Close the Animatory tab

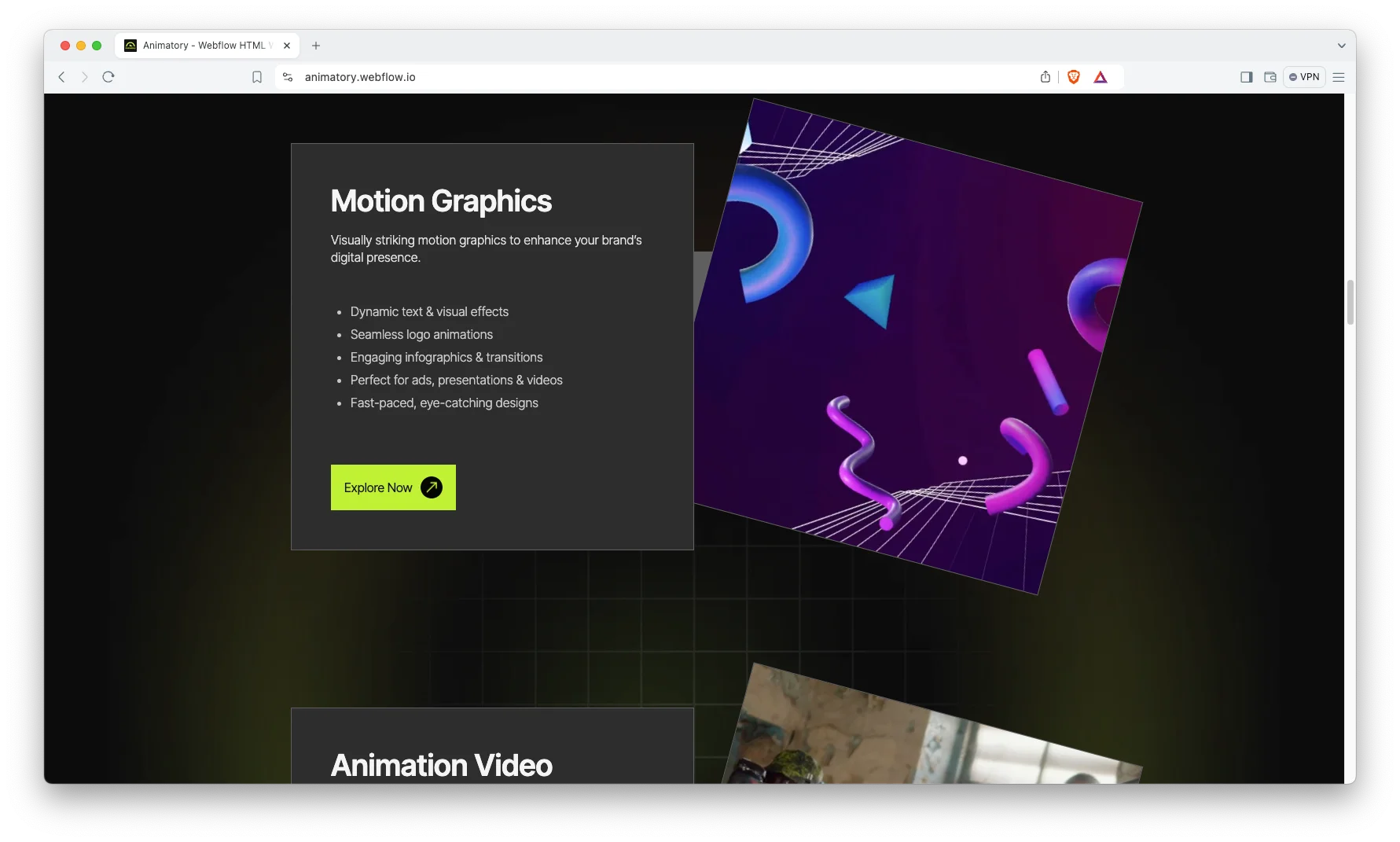(x=287, y=46)
